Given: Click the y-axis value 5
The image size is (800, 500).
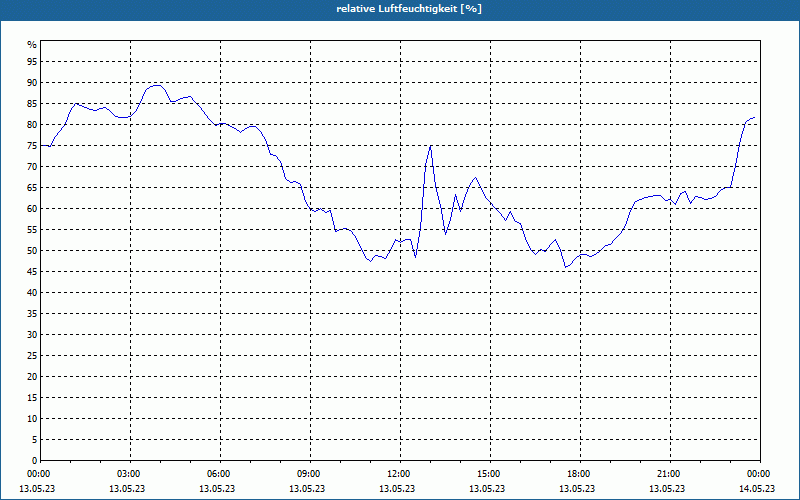Looking at the screenshot, I should click(35, 440).
